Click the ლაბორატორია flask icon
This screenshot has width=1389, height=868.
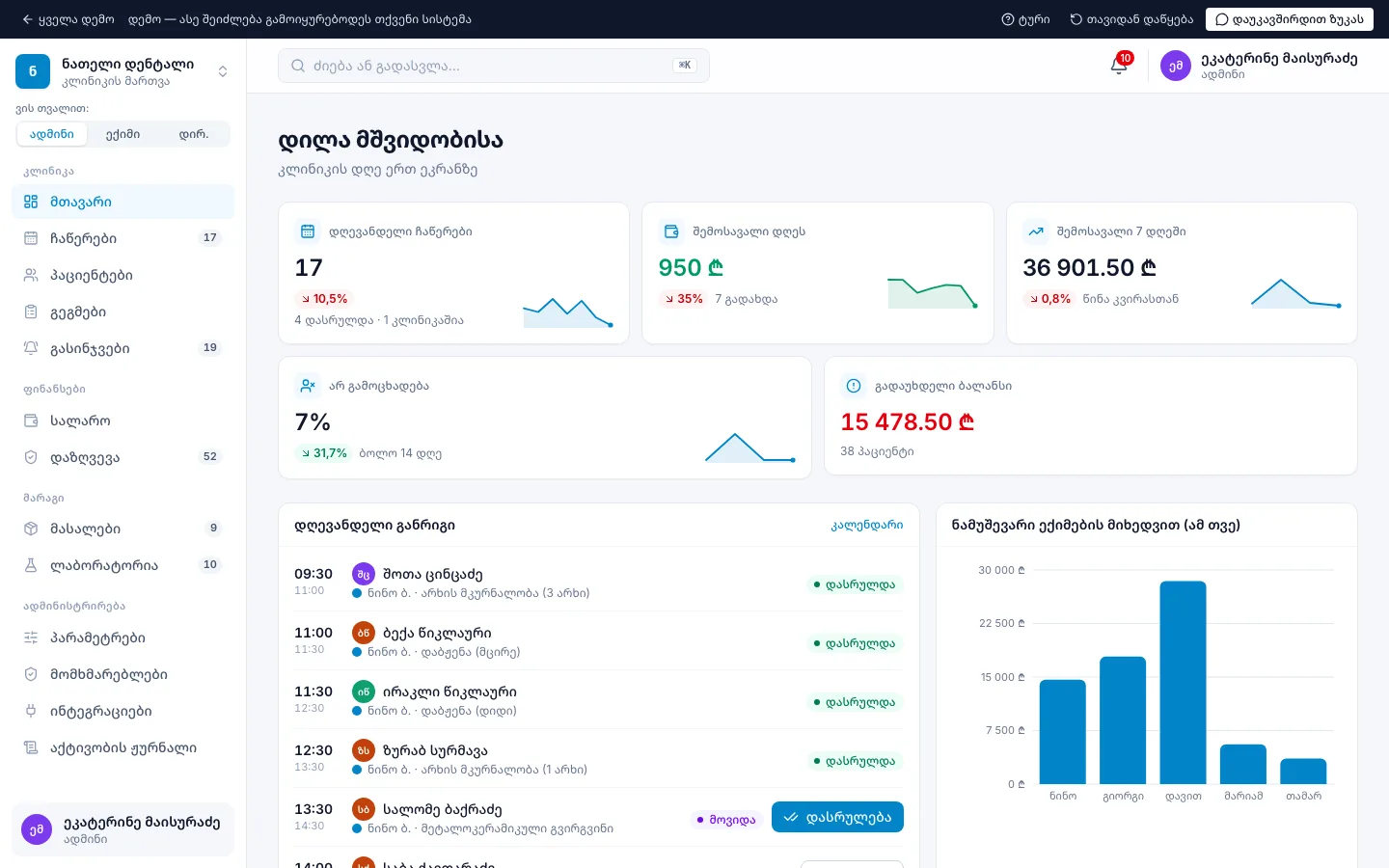31,565
